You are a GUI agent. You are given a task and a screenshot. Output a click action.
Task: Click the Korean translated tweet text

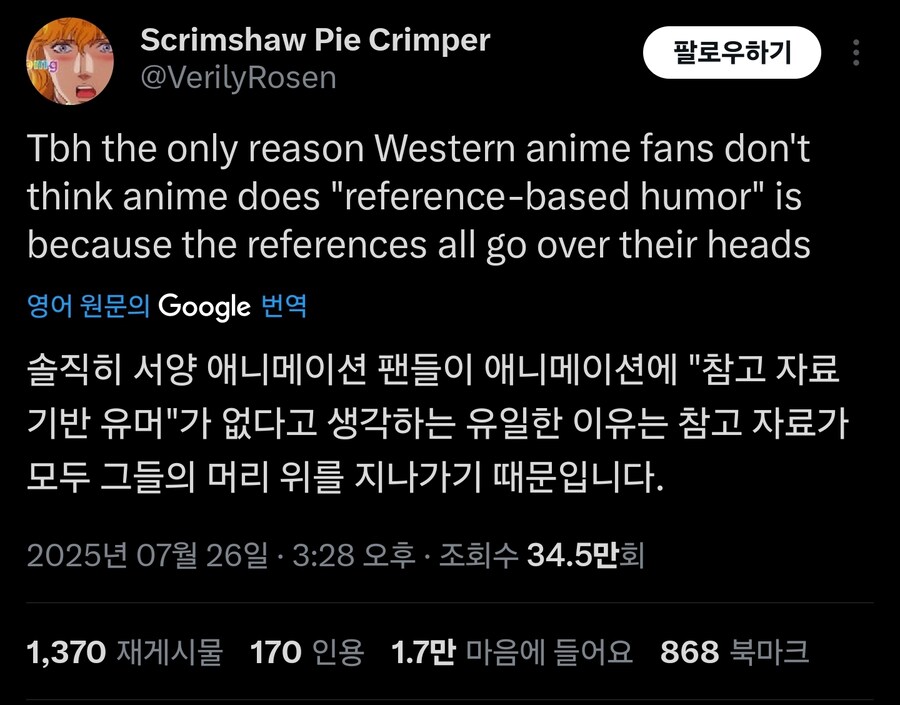click(x=437, y=424)
